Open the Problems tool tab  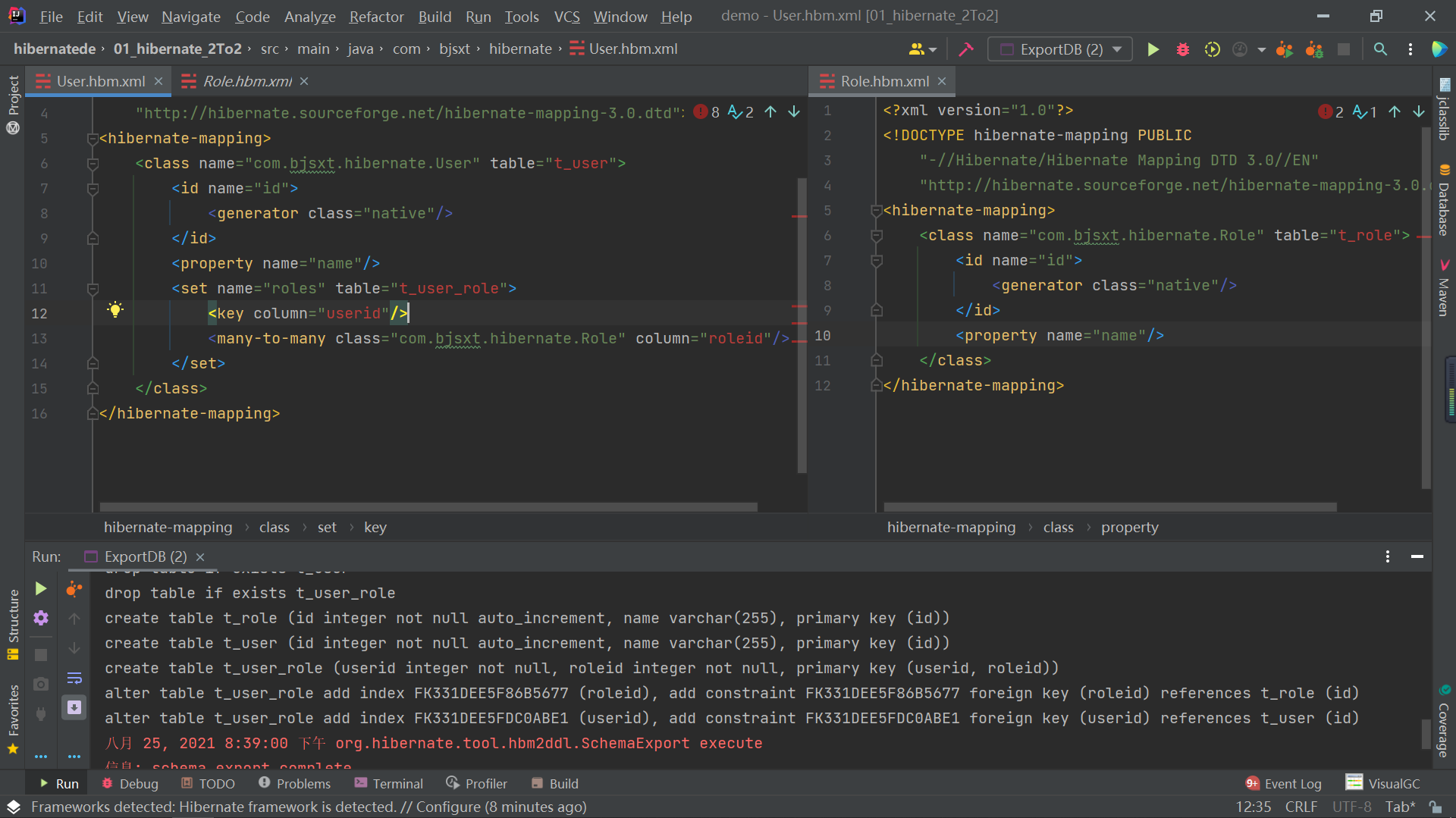(x=295, y=783)
